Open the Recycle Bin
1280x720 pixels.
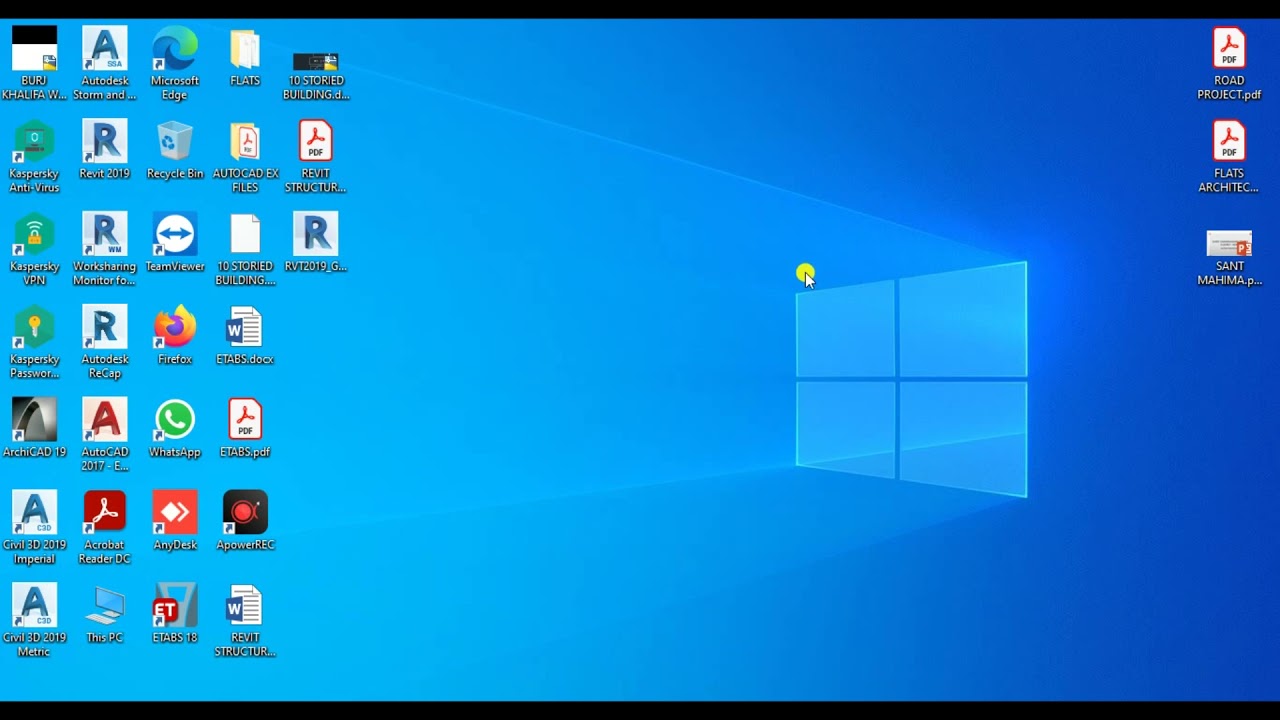[x=175, y=149]
